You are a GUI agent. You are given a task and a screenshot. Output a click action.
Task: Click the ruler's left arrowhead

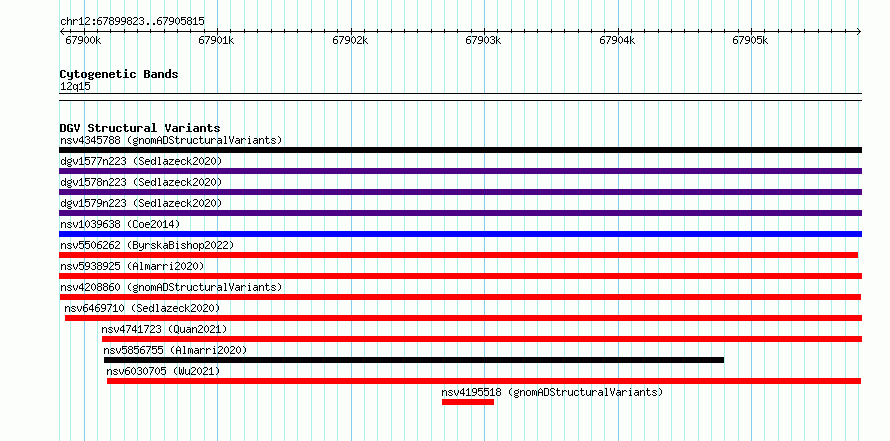62,31
